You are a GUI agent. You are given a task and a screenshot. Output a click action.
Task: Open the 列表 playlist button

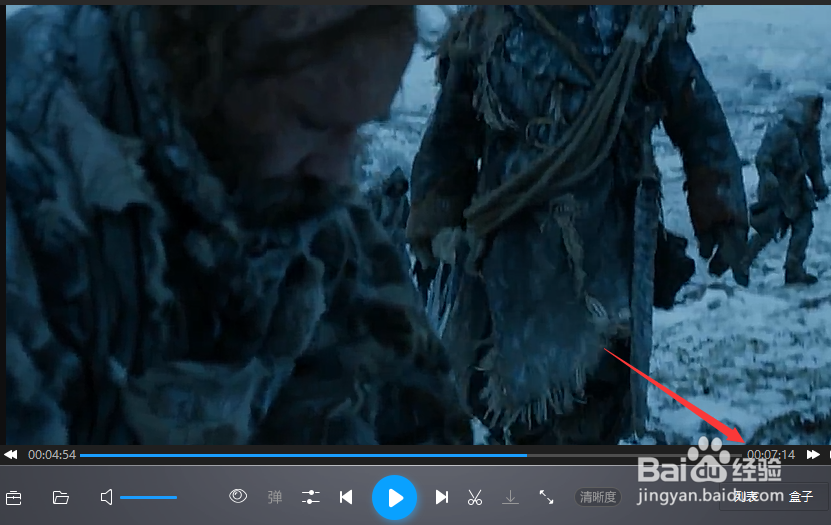tap(746, 496)
